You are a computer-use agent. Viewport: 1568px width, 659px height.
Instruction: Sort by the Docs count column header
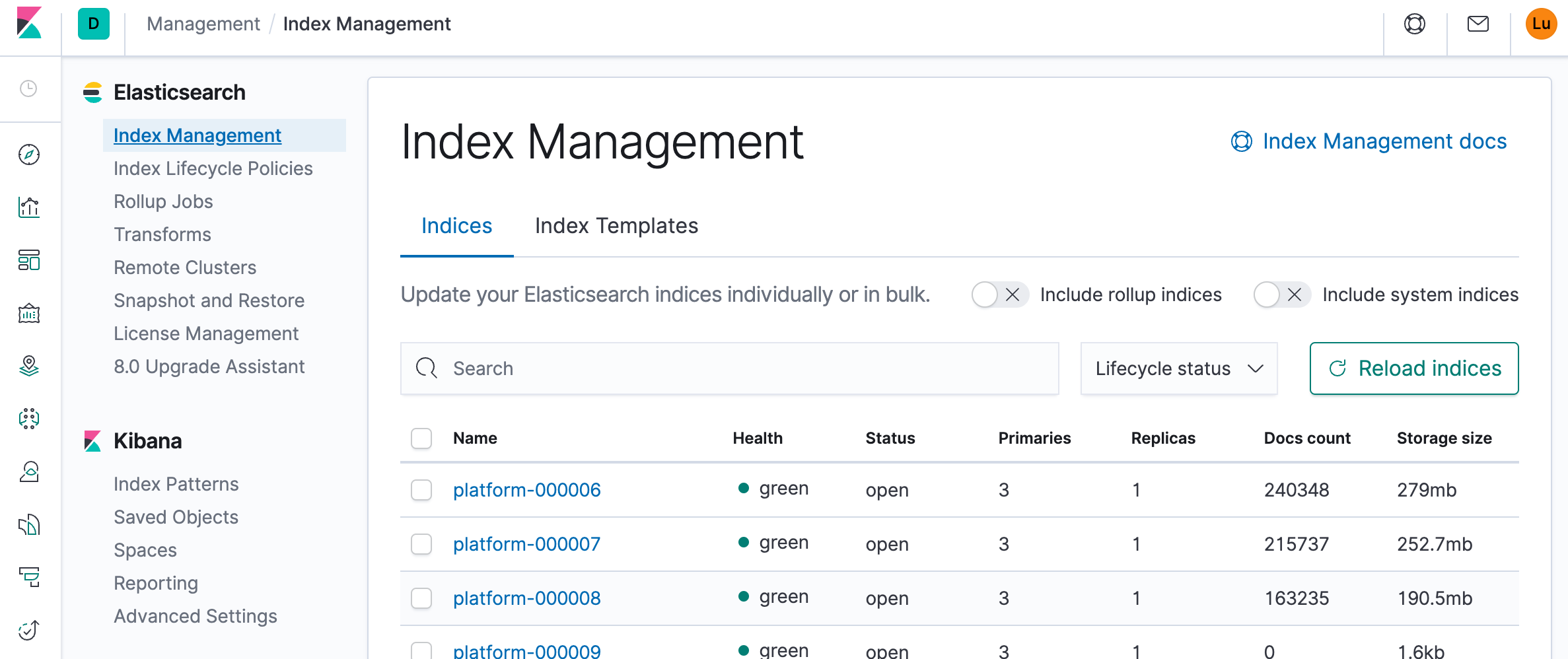(x=1307, y=438)
